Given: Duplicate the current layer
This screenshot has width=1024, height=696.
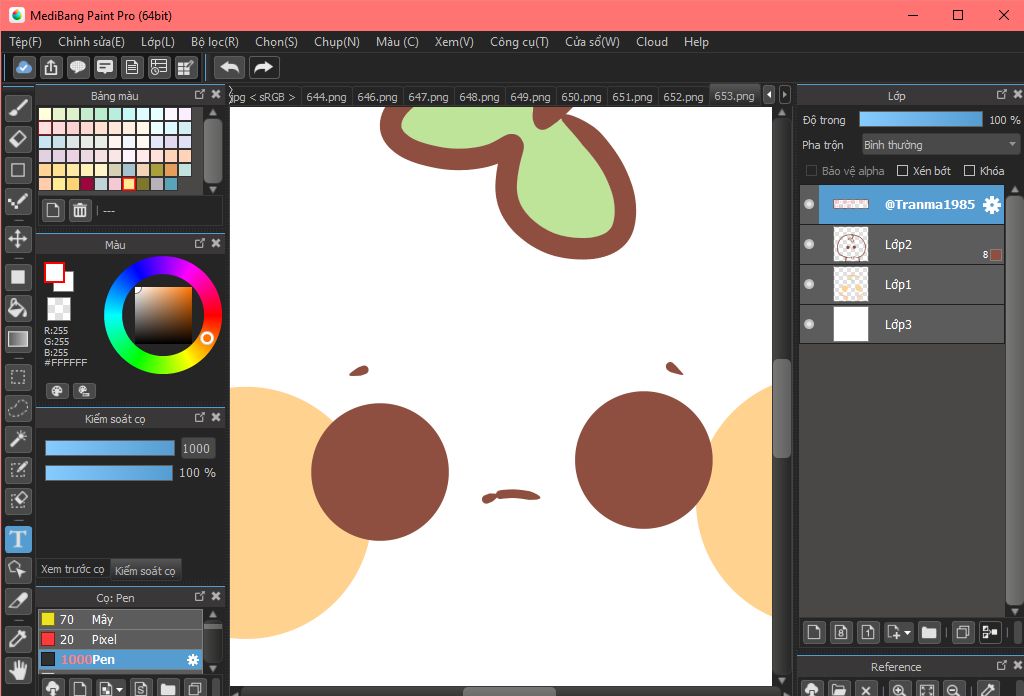Looking at the screenshot, I should [962, 632].
